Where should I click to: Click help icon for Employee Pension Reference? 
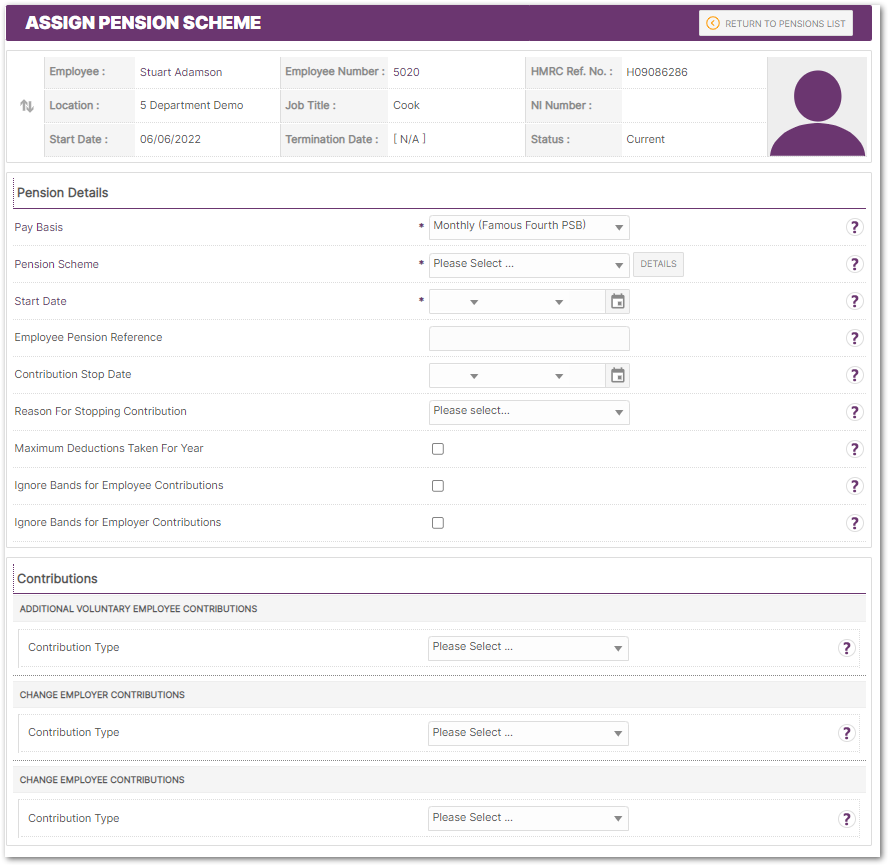(854, 338)
